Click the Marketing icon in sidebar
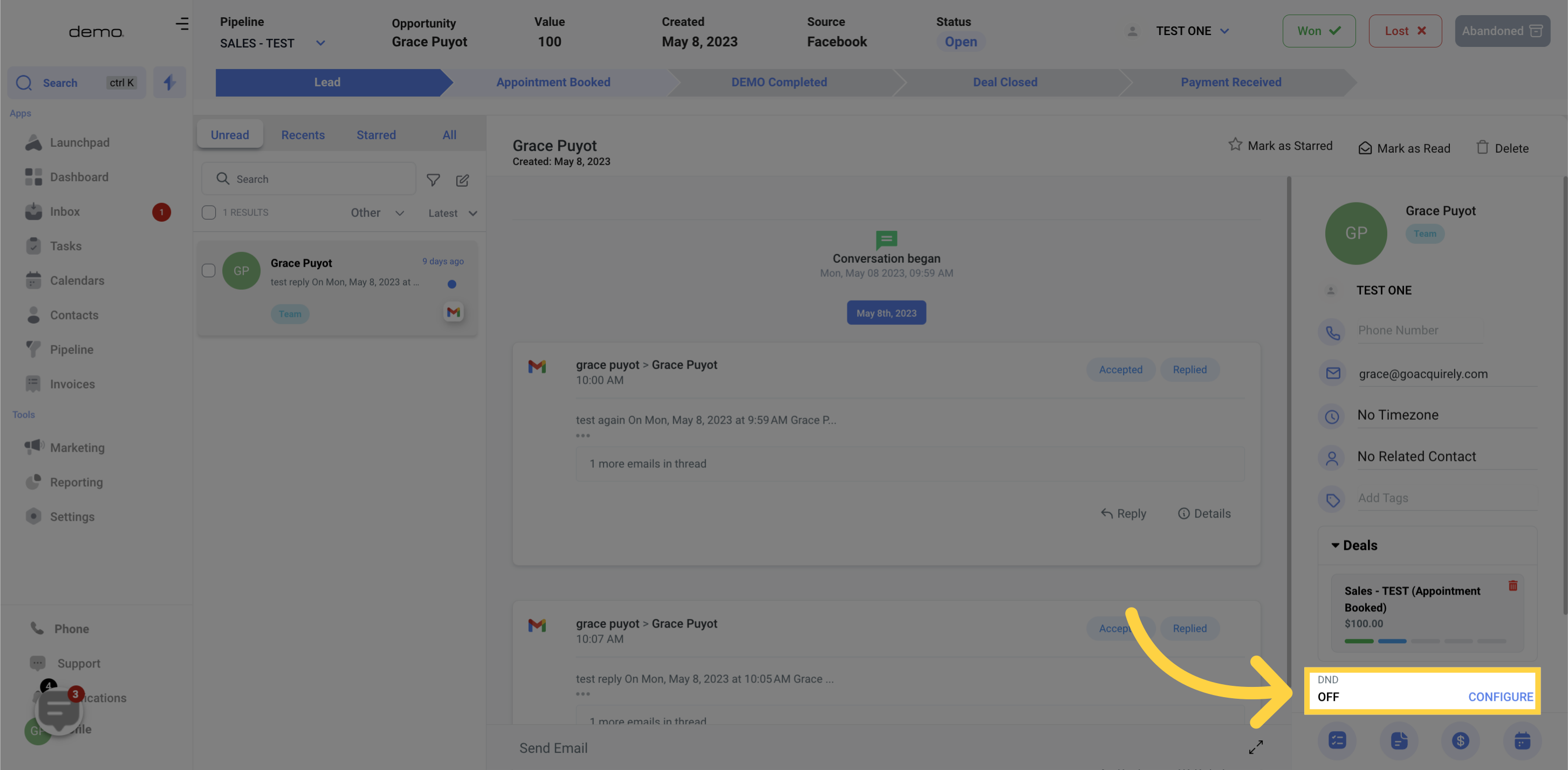Screen dimensions: 1568x770 pyautogui.click(x=34, y=447)
